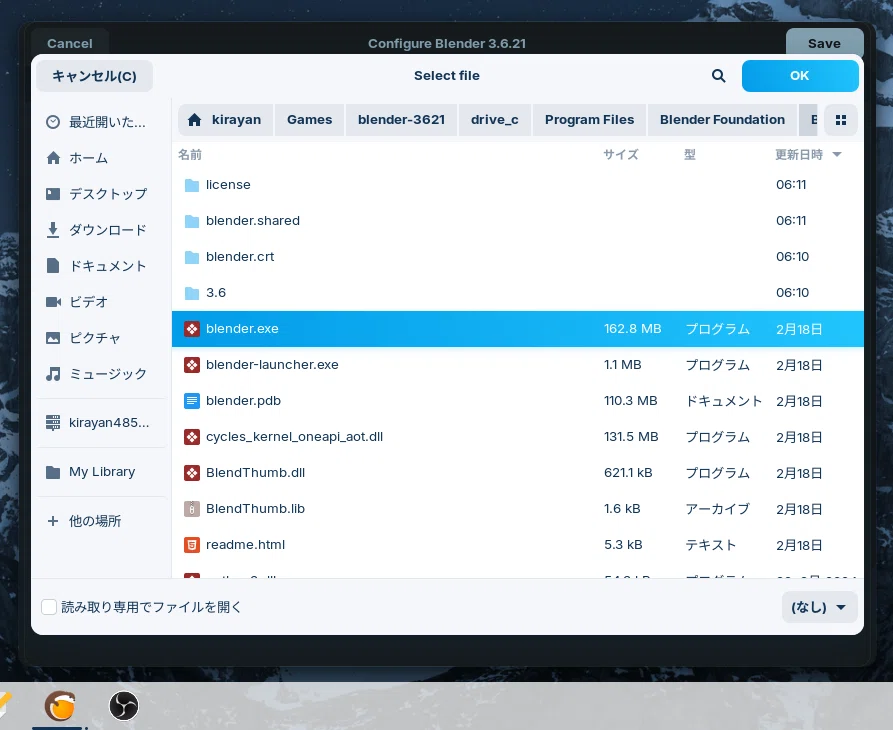Click the 131.5 MB size value

tap(631, 437)
